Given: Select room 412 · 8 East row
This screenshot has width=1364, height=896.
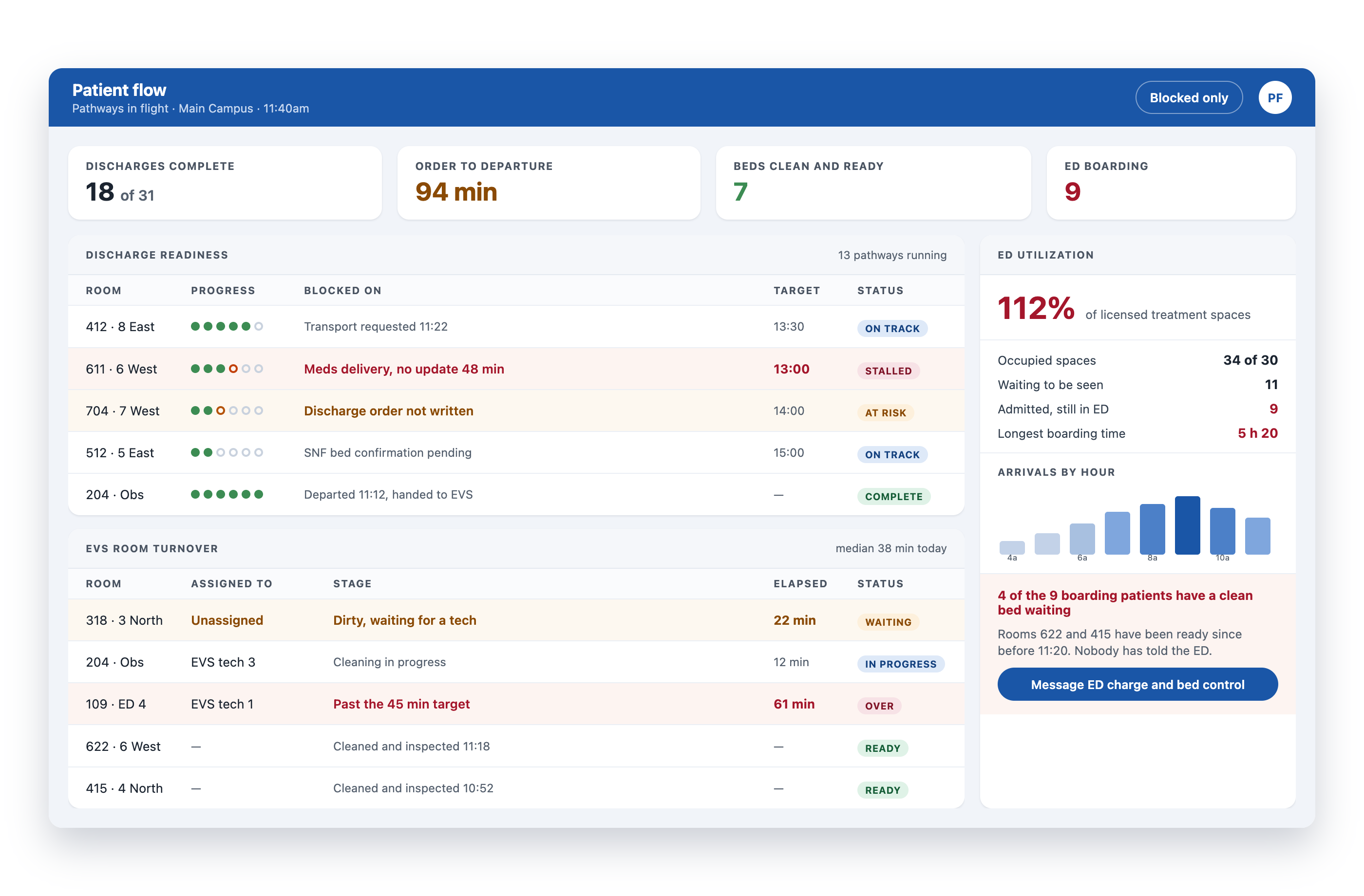Looking at the screenshot, I should [x=516, y=327].
